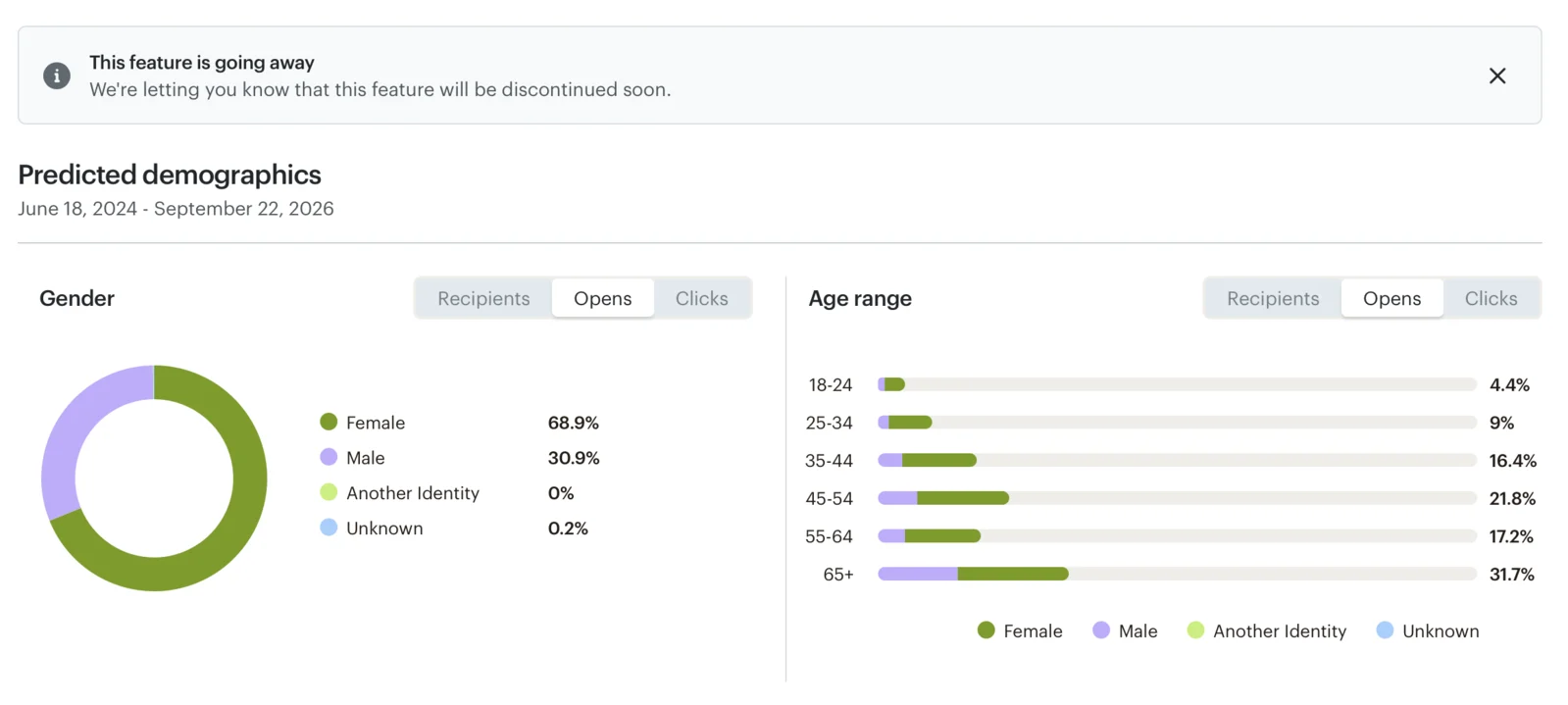Click Unknown blue dot in Gender legend
This screenshot has width=1568, height=705.
tap(329, 528)
